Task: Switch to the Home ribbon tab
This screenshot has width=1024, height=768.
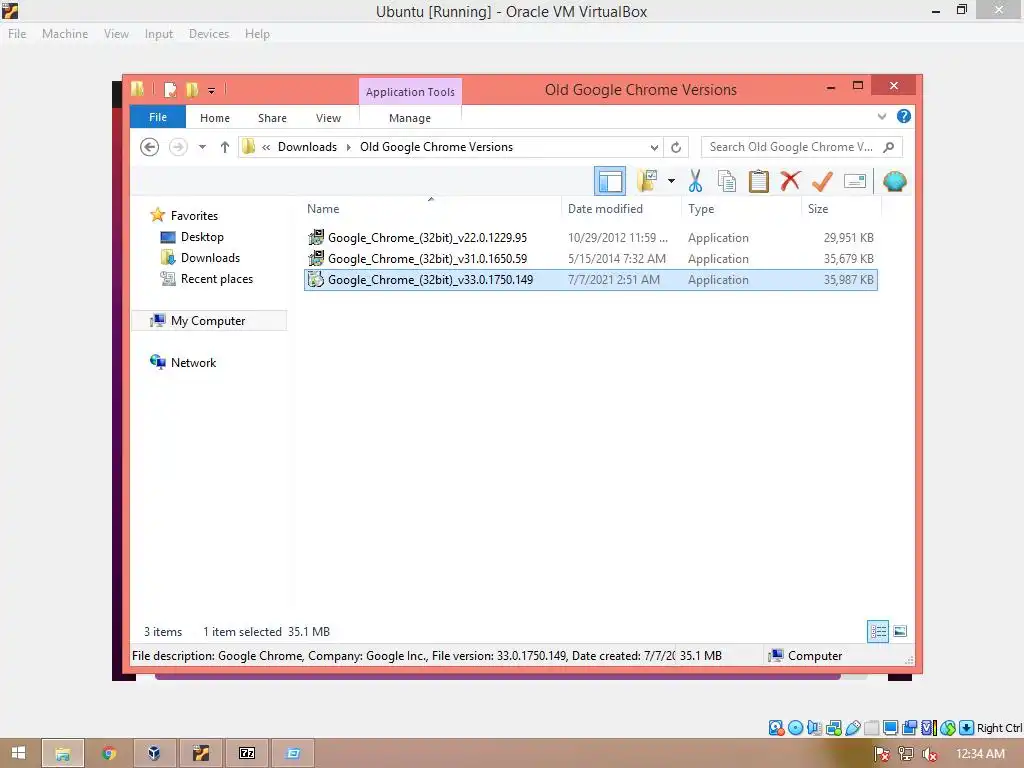Action: pos(215,118)
